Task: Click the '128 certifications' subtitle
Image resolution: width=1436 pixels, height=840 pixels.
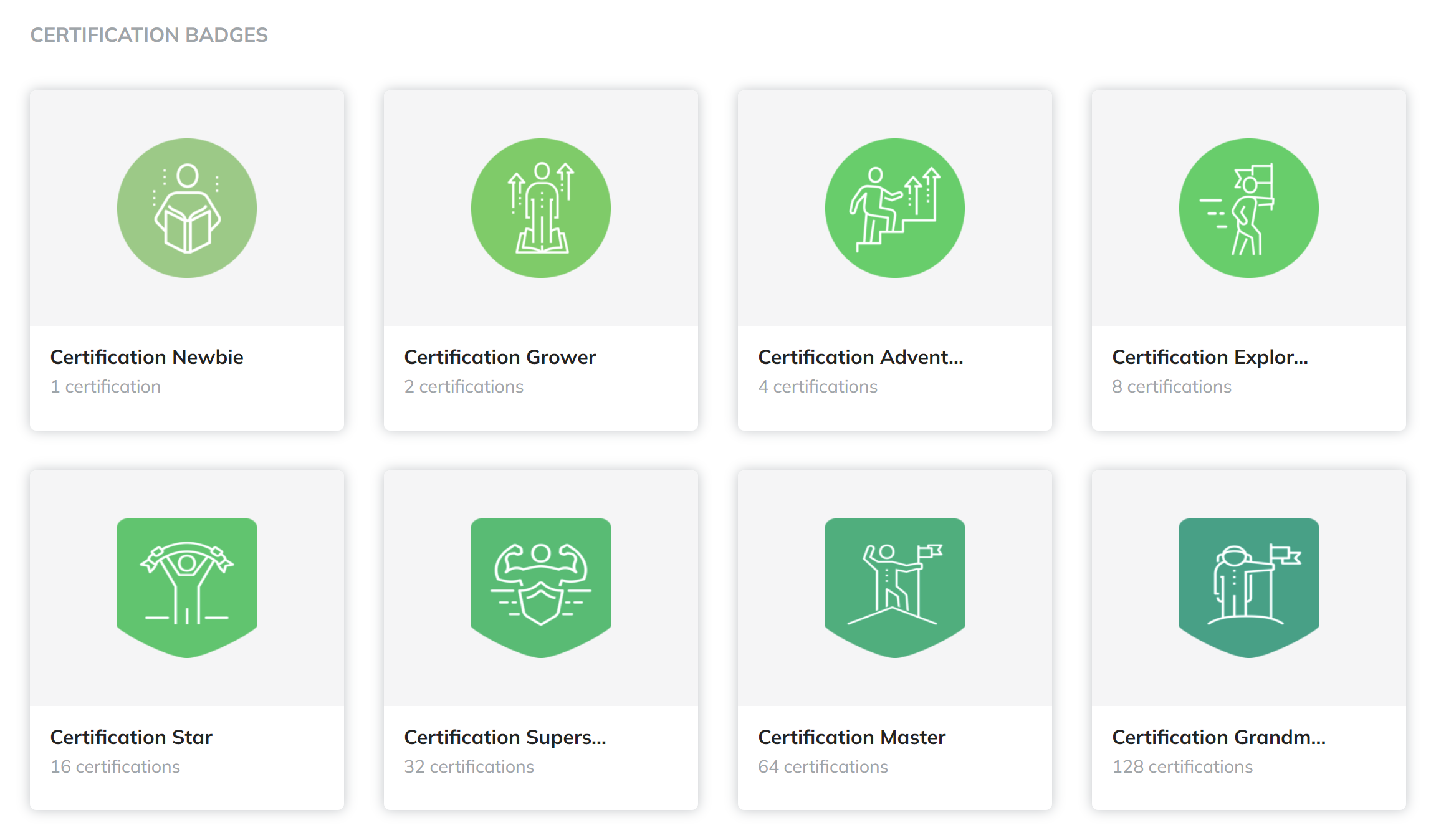Action: pos(1182,766)
